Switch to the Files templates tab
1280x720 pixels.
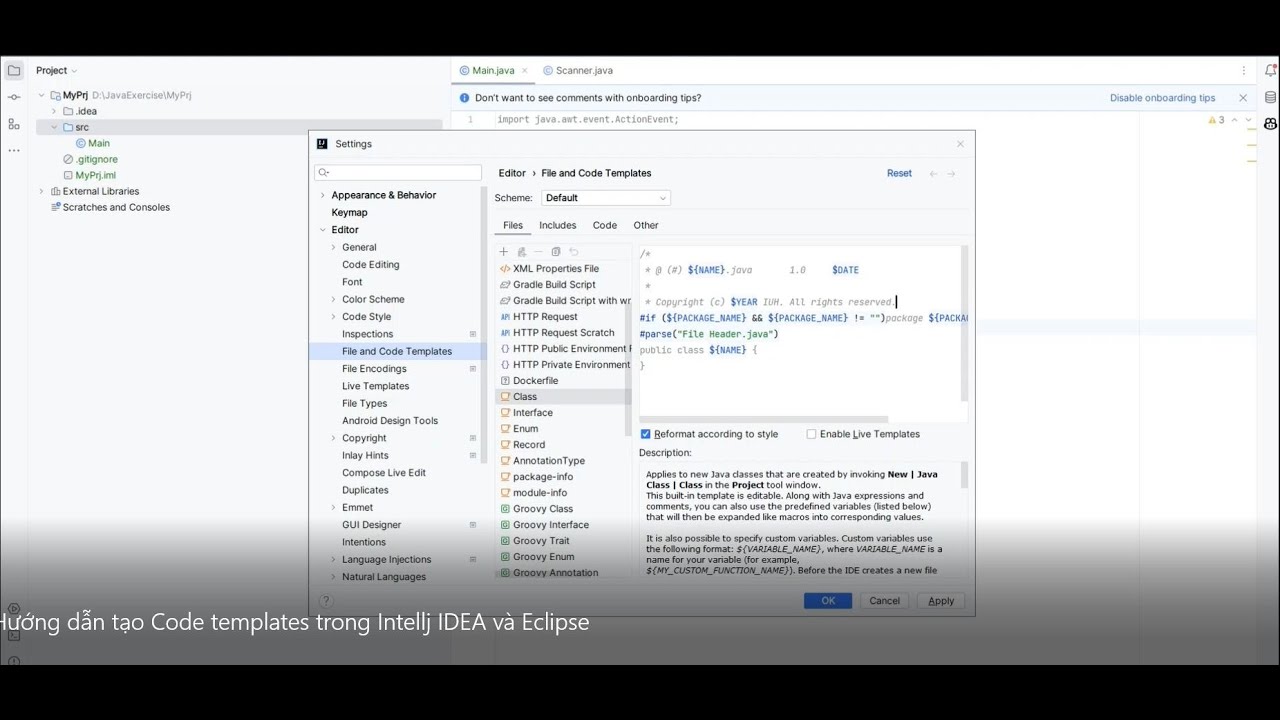tap(513, 225)
